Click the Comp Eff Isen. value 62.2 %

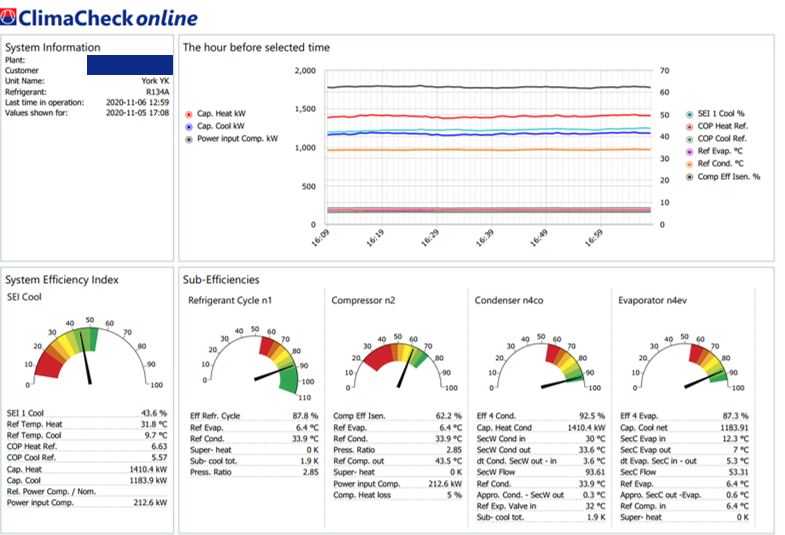[x=449, y=416]
